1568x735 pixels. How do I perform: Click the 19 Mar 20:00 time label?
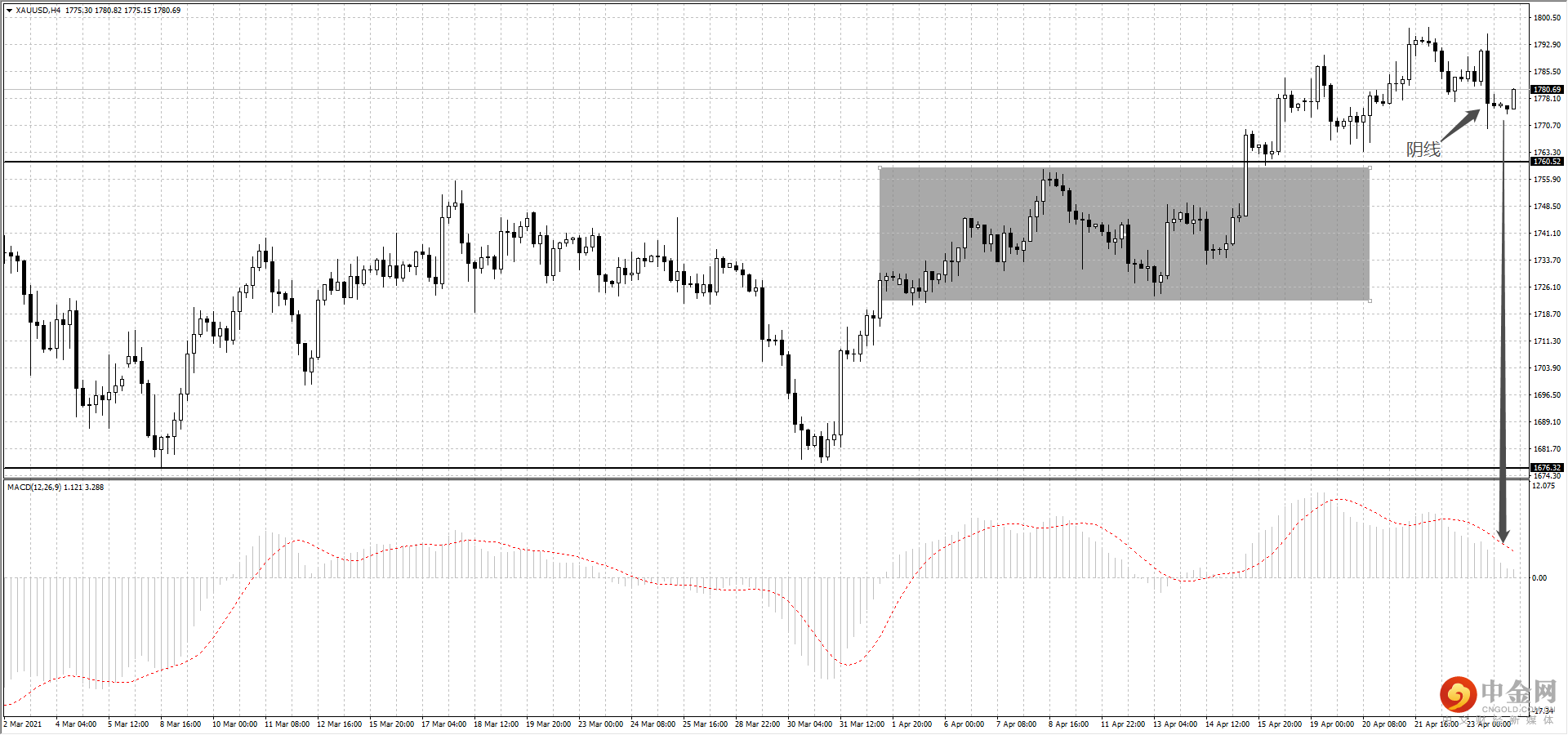tap(548, 724)
